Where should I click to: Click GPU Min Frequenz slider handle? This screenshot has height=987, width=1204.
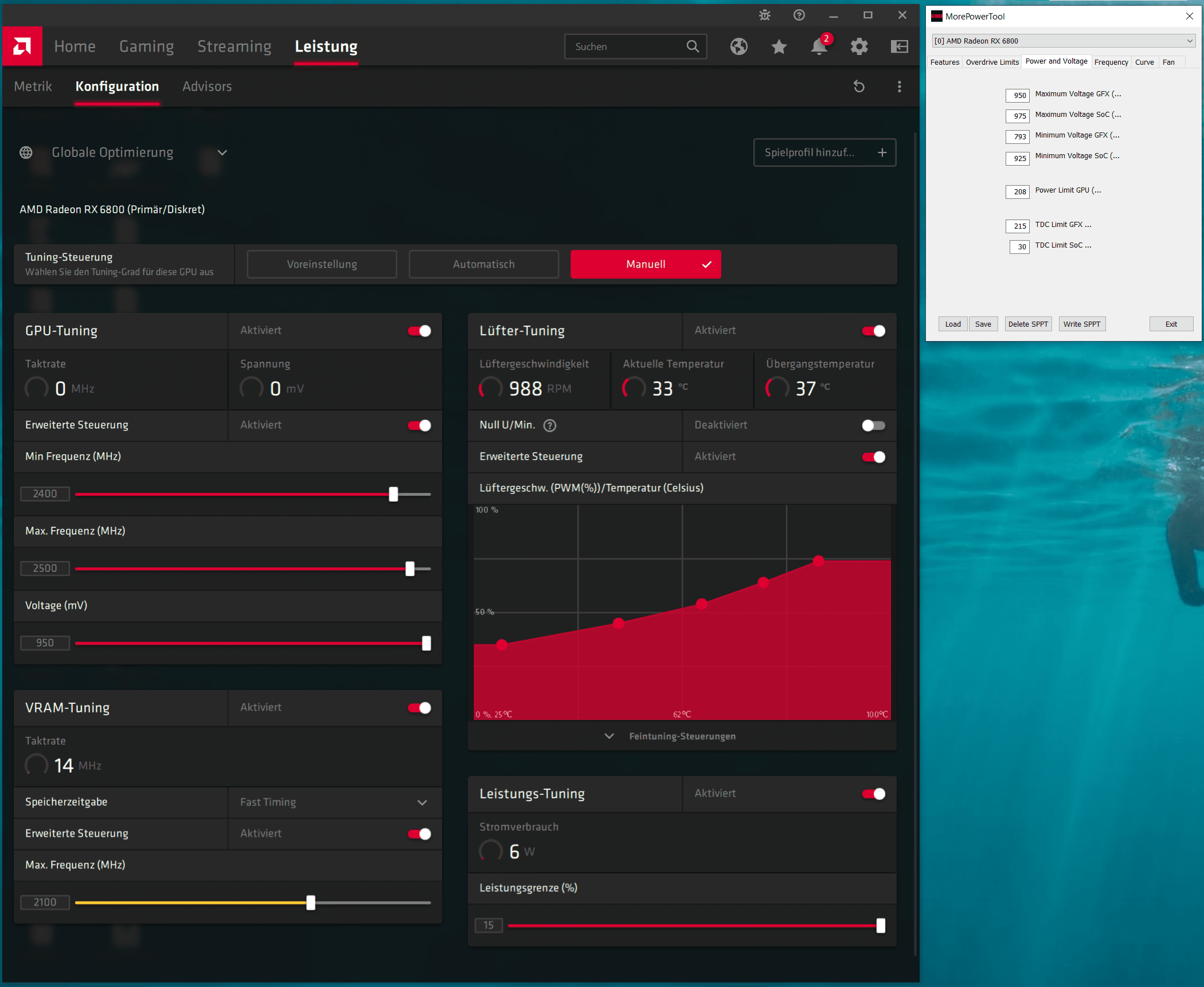click(393, 494)
